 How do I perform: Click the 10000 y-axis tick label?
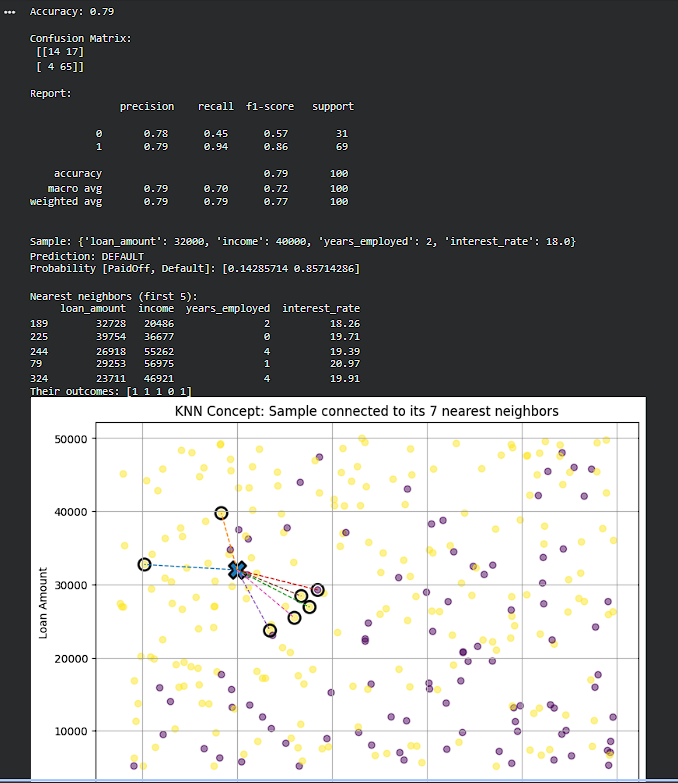(x=71, y=732)
